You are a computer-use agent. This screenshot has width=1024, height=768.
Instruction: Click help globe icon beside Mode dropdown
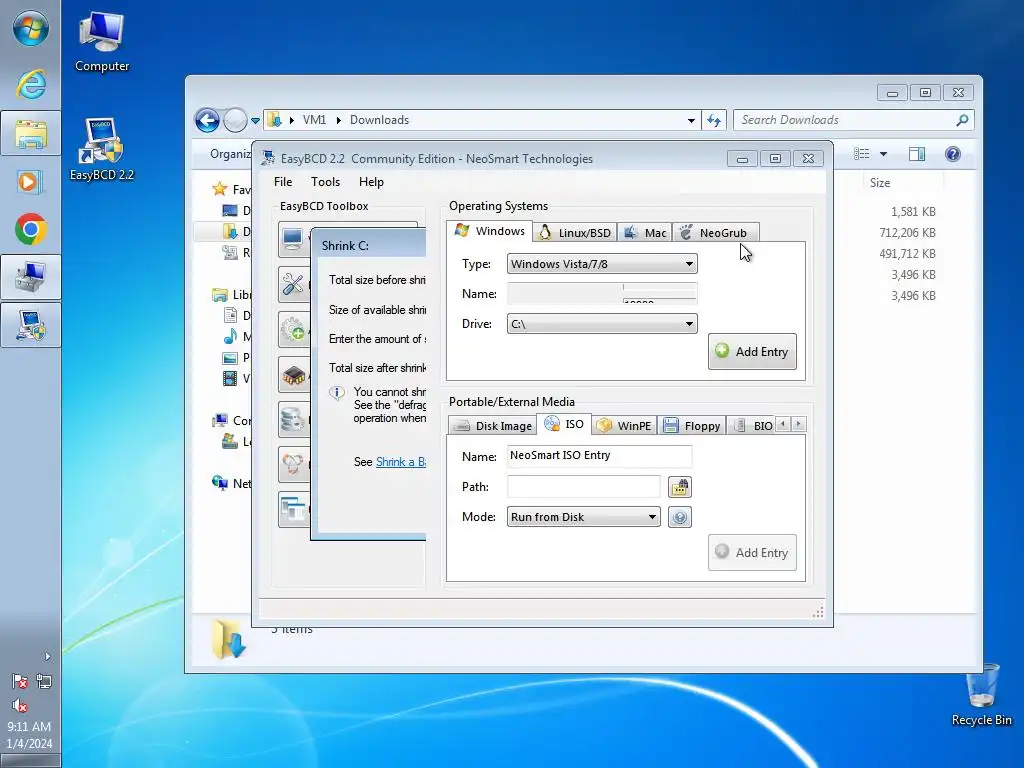680,517
